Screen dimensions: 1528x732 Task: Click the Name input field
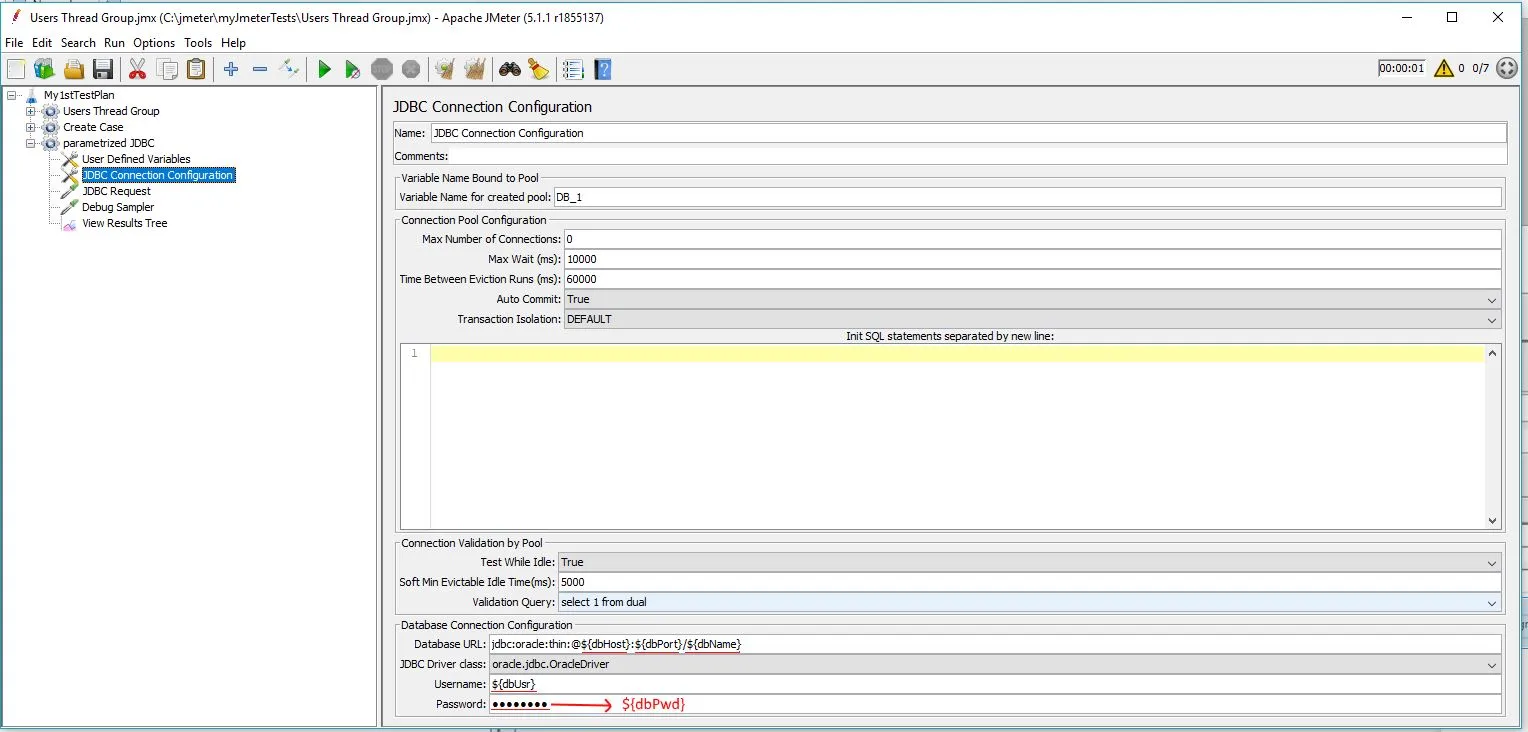pyautogui.click(x=968, y=133)
